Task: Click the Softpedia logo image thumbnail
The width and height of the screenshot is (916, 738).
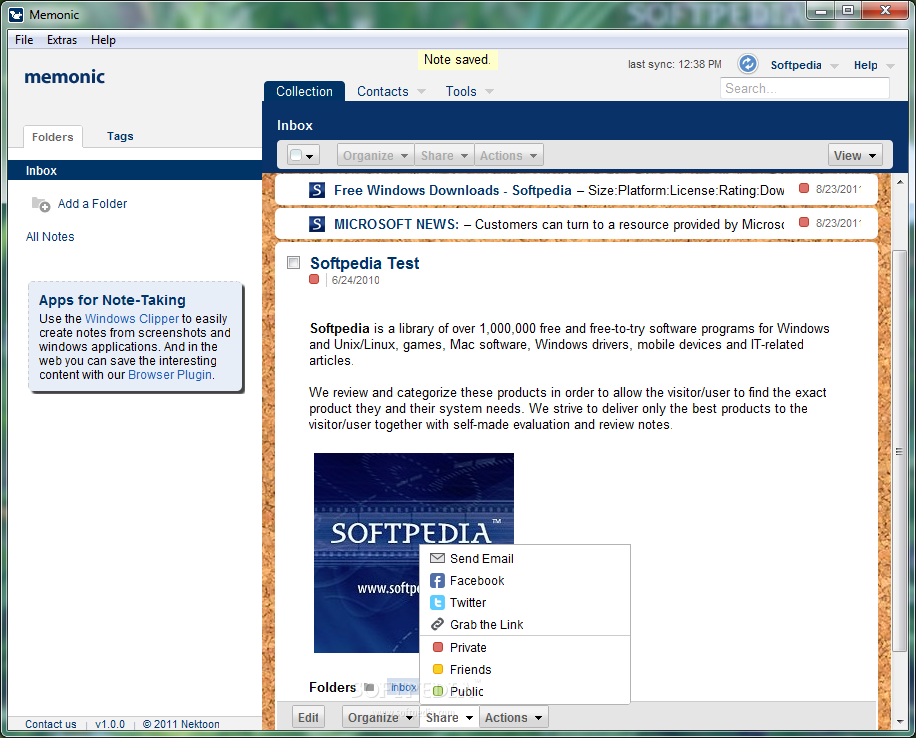Action: [414, 552]
